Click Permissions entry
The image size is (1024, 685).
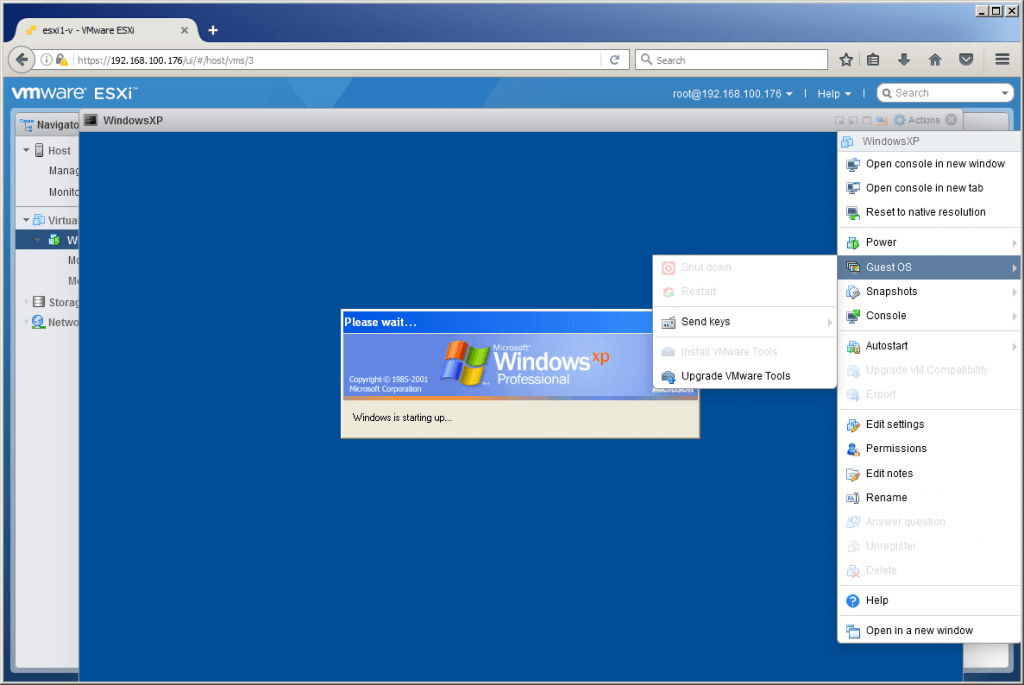click(930, 449)
